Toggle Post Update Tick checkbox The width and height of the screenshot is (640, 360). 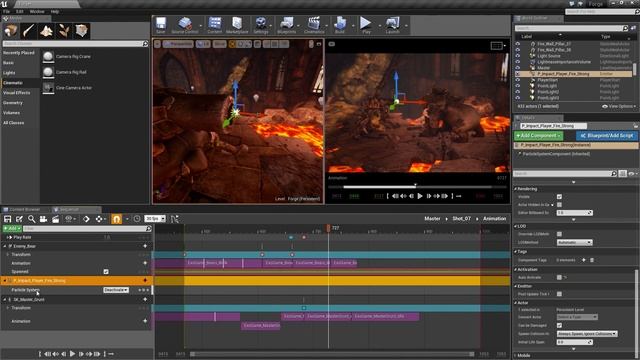click(x=559, y=294)
